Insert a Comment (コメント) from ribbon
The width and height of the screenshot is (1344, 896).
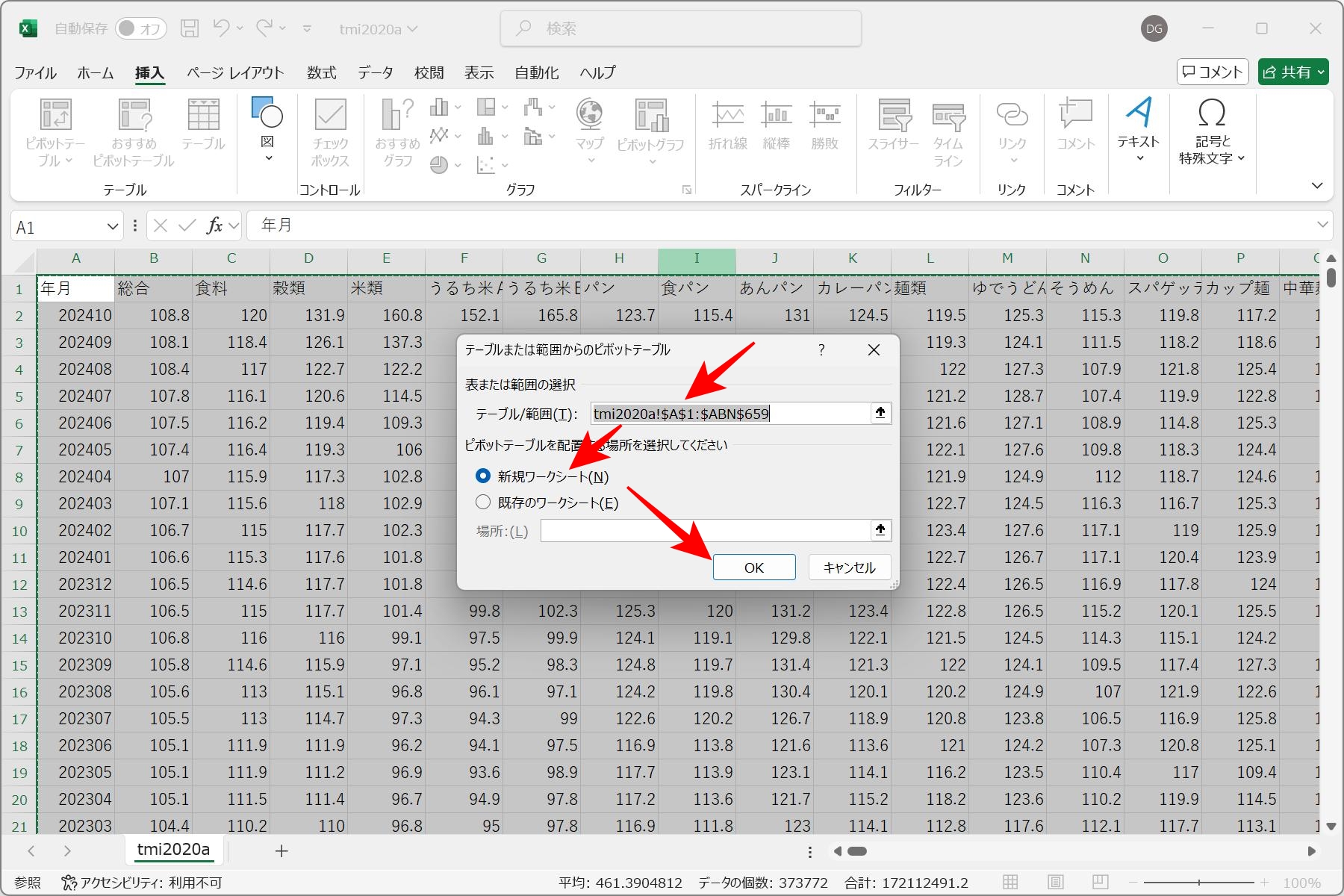pyautogui.click(x=1075, y=125)
